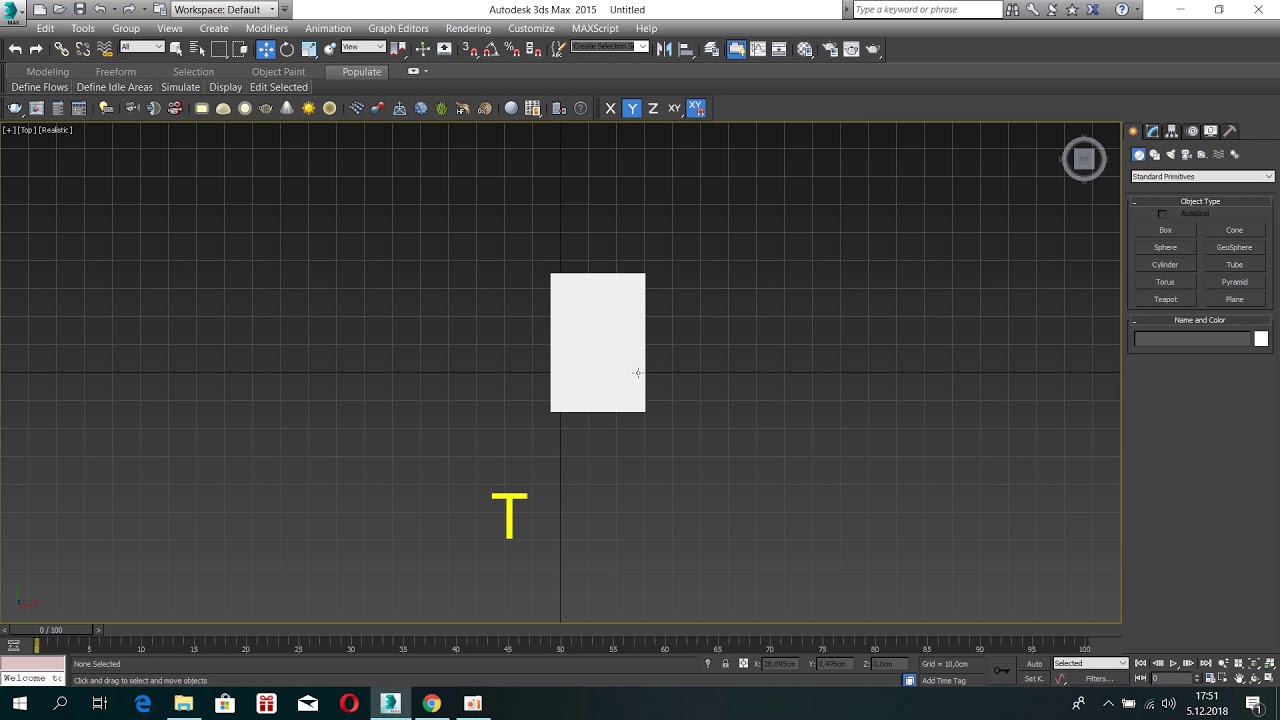Select the Shapes category icon

(1155, 155)
